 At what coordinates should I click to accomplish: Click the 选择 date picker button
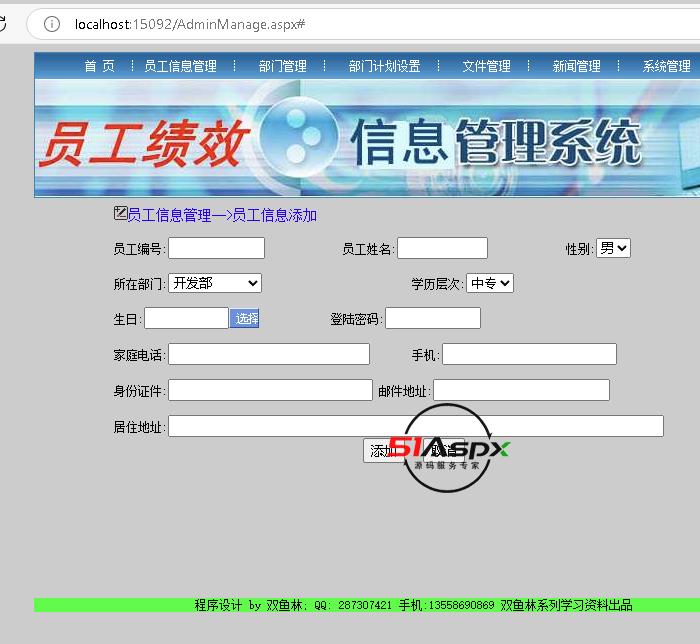tap(245, 318)
